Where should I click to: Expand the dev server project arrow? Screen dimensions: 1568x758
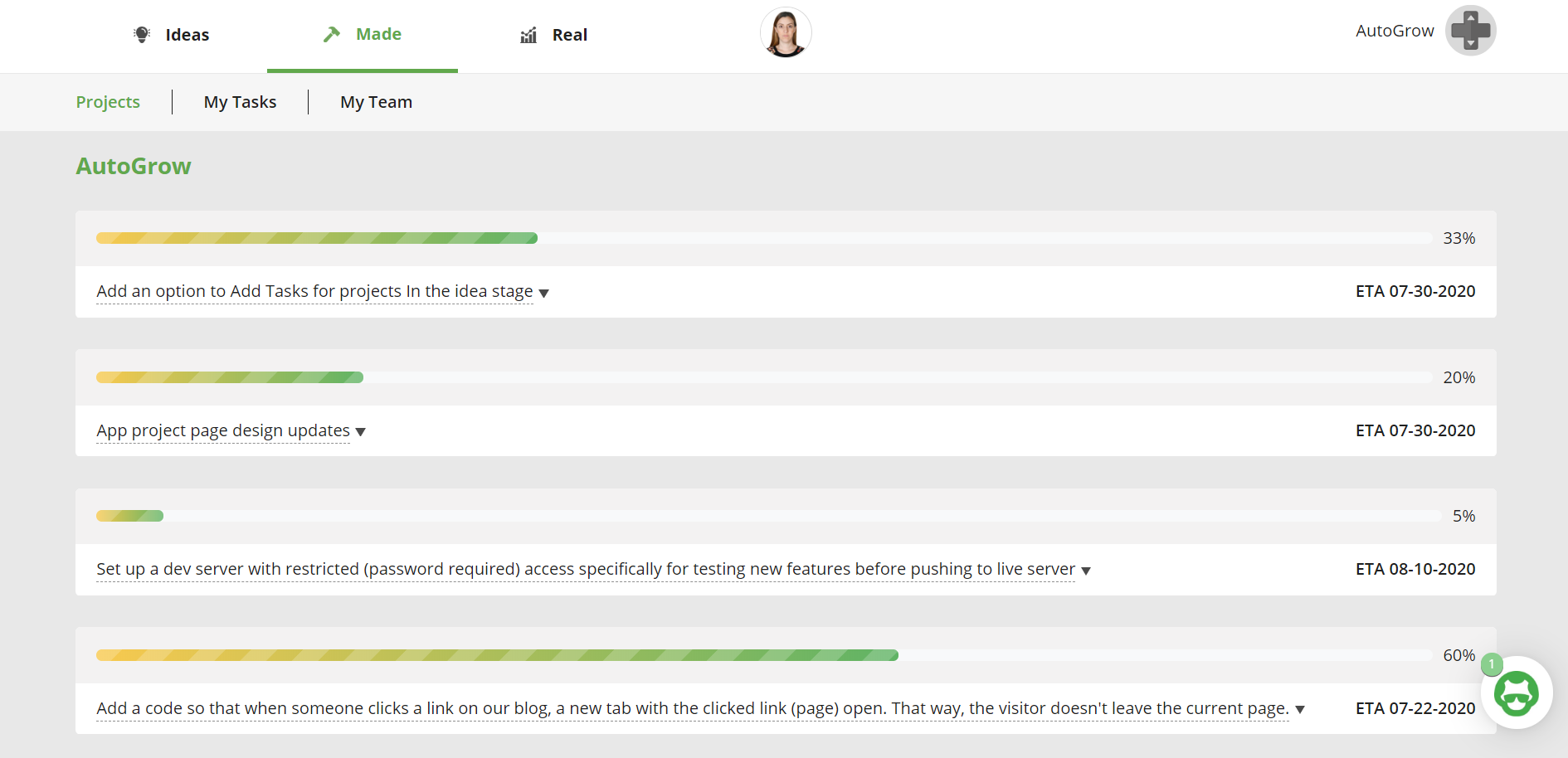tap(1086, 571)
